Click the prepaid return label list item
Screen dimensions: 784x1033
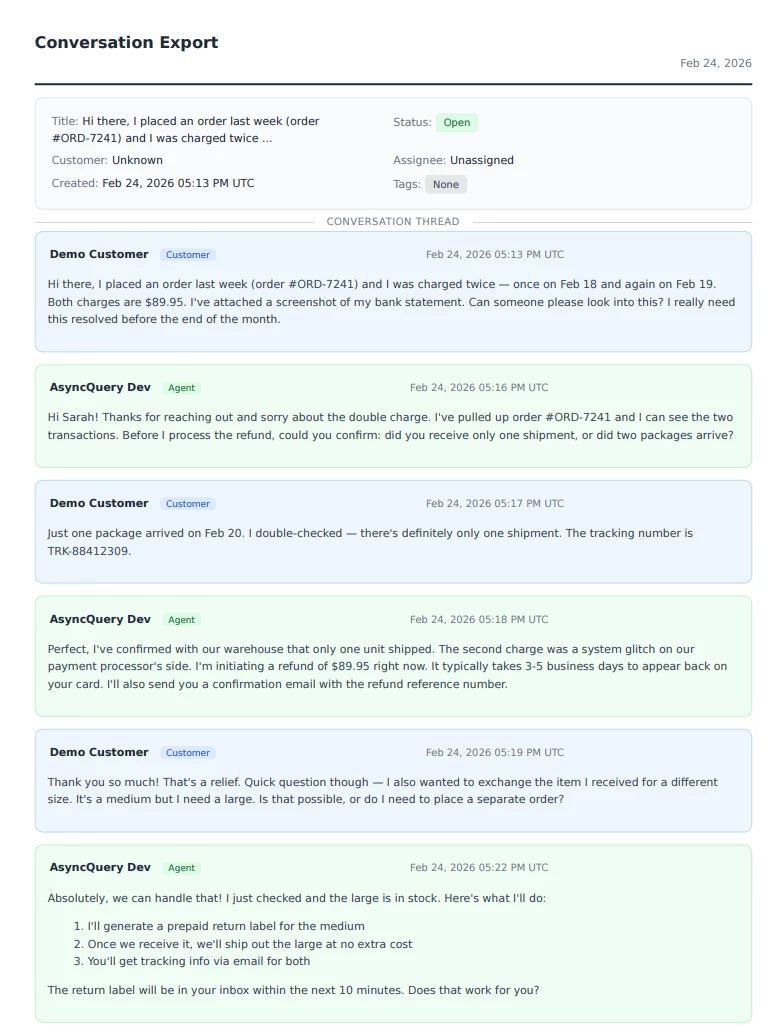pos(226,926)
